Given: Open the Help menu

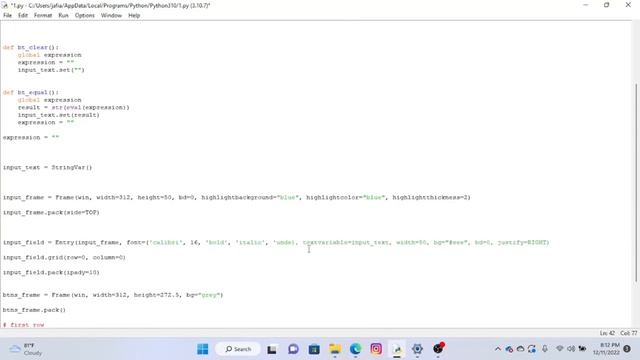Looking at the screenshot, I should click(134, 16).
